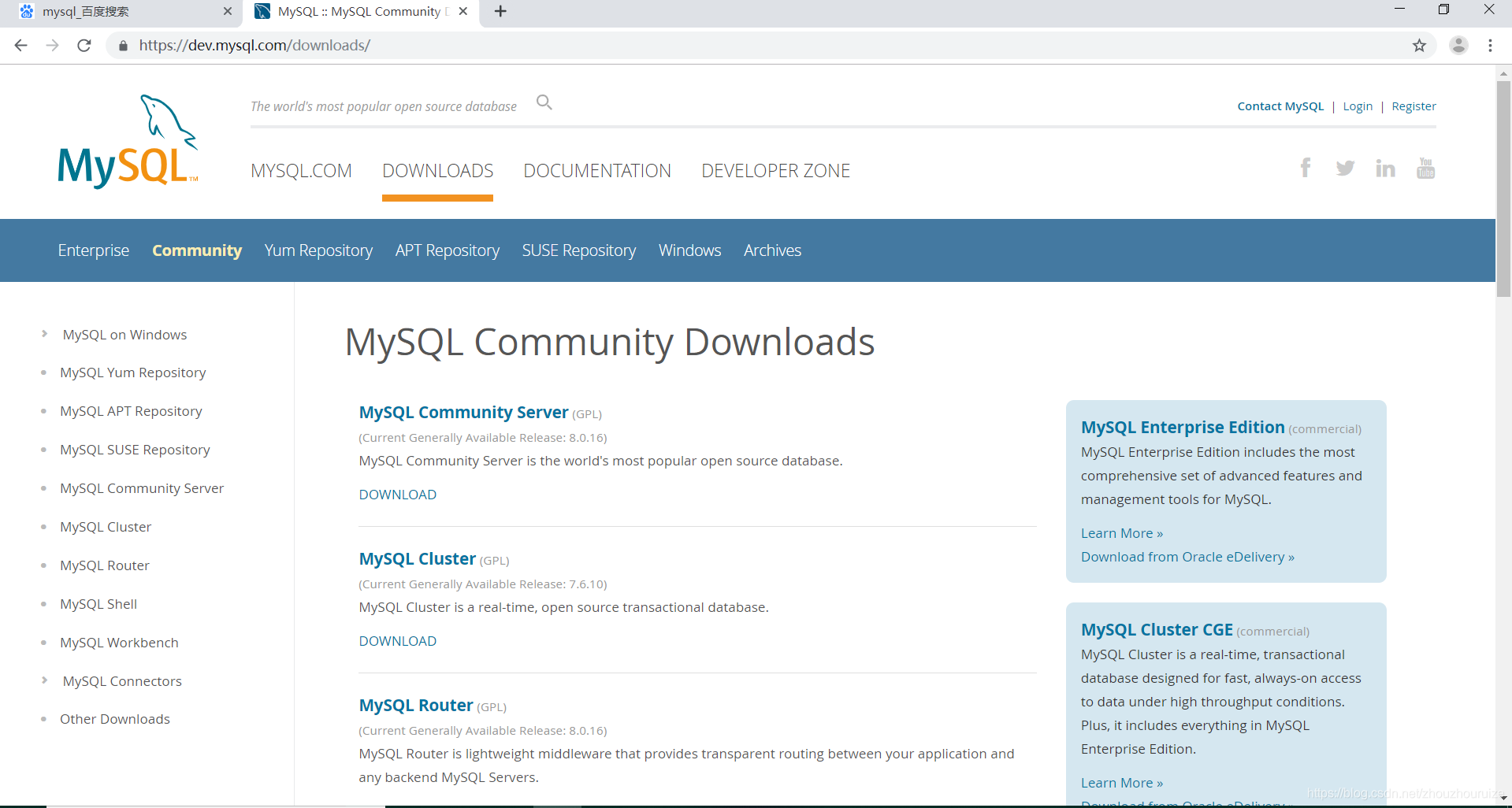The height and width of the screenshot is (808, 1512).
Task: Open MySQL APT Repository sidebar link
Action: (x=131, y=411)
